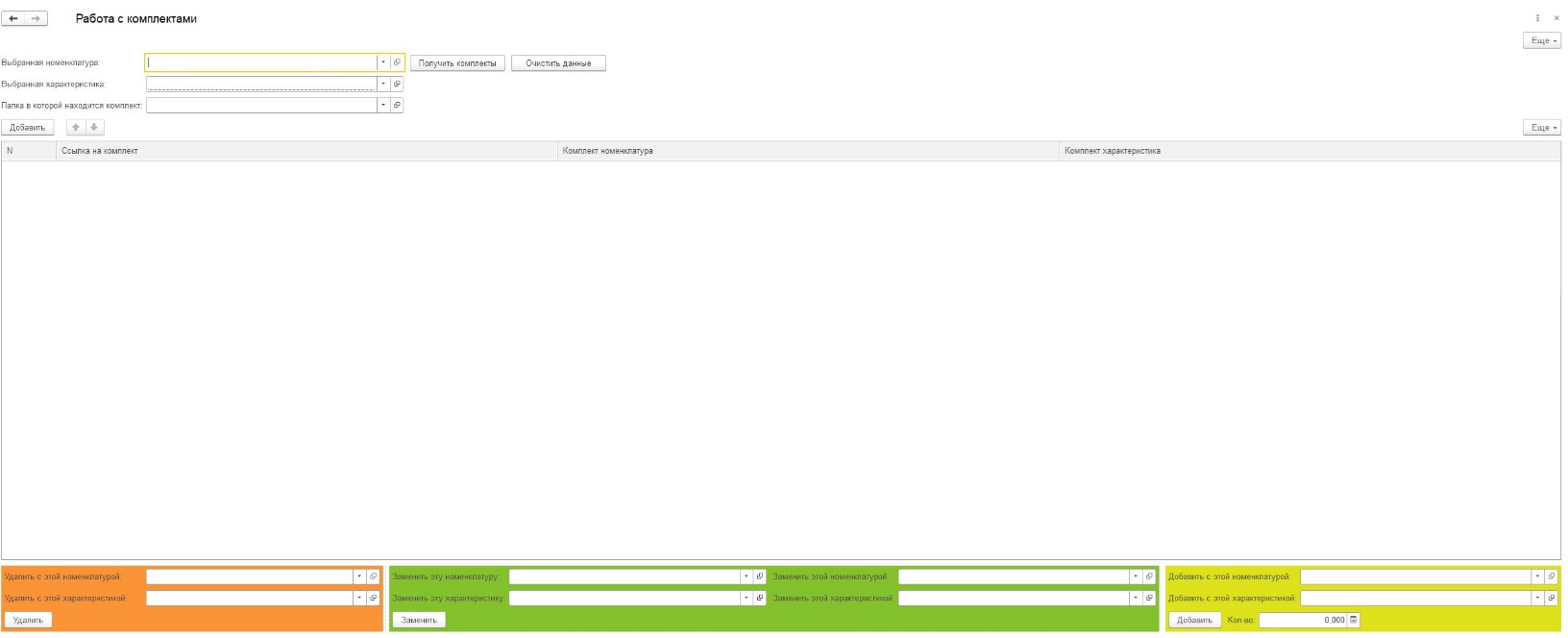Open form icon of Удалить с этой номенклатурой
Image resolution: width=1568 pixels, height=638 pixels.
(374, 577)
